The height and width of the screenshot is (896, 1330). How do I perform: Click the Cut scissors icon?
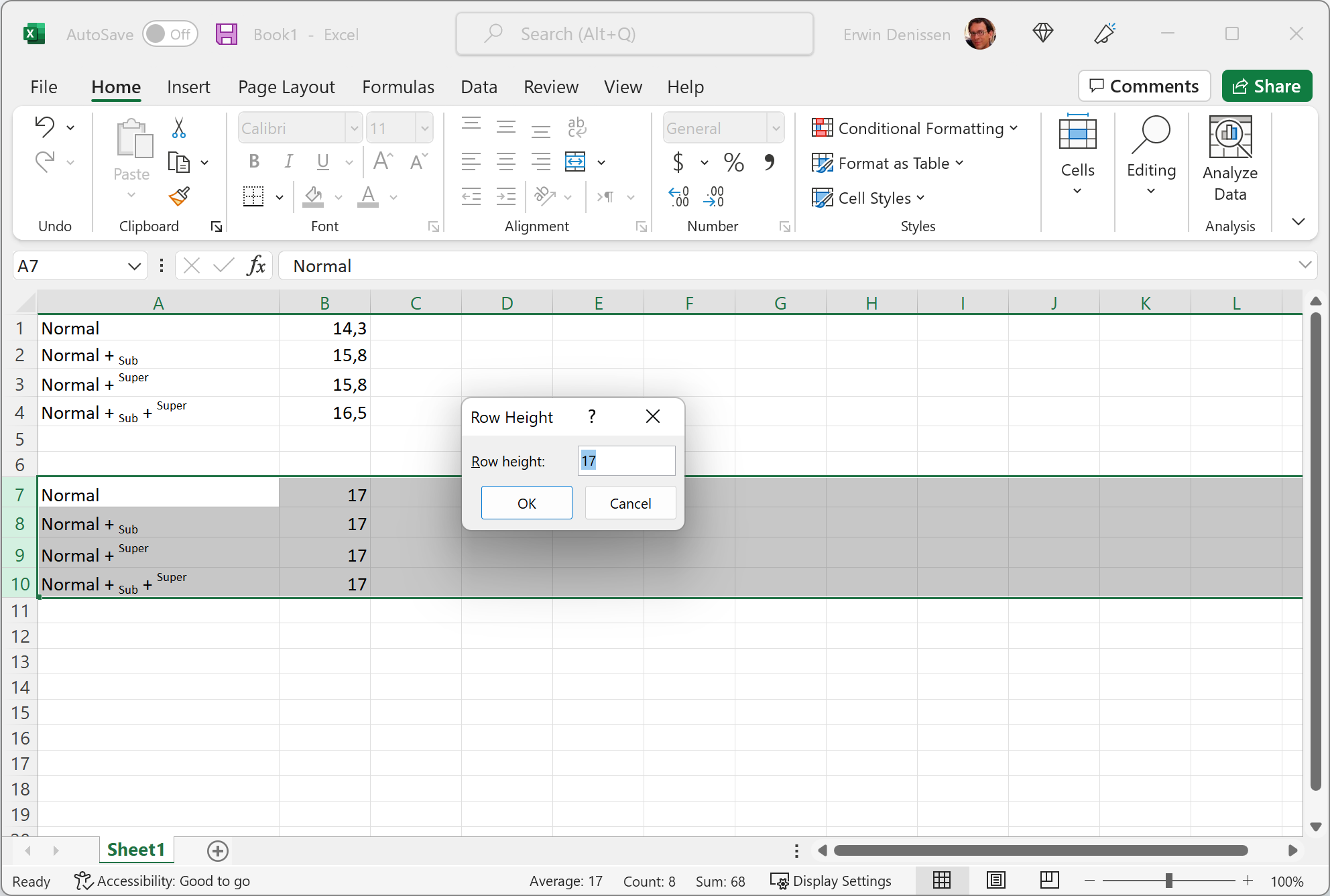click(178, 127)
